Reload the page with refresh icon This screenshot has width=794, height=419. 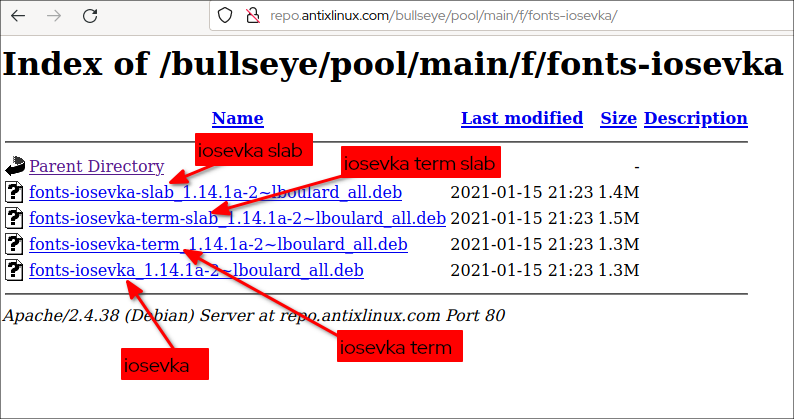point(90,16)
